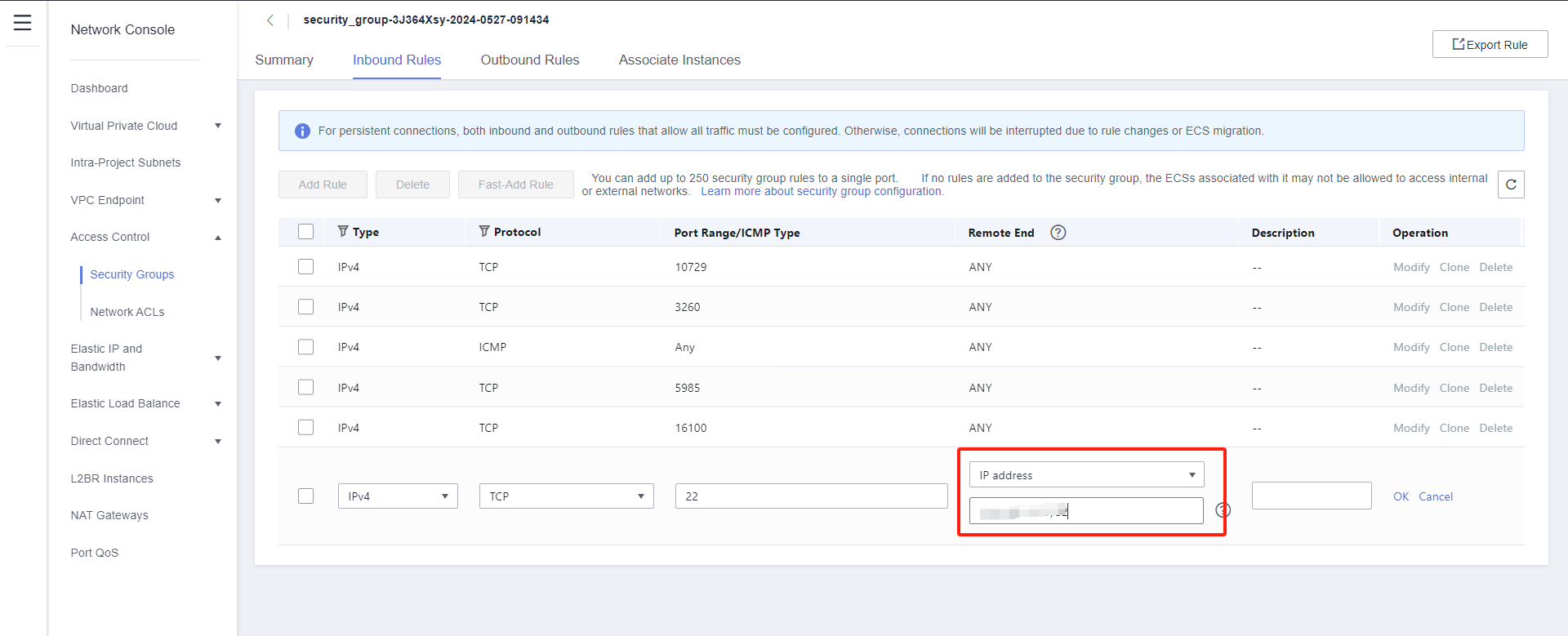
Task: Click the IP address input field
Action: point(1086,511)
